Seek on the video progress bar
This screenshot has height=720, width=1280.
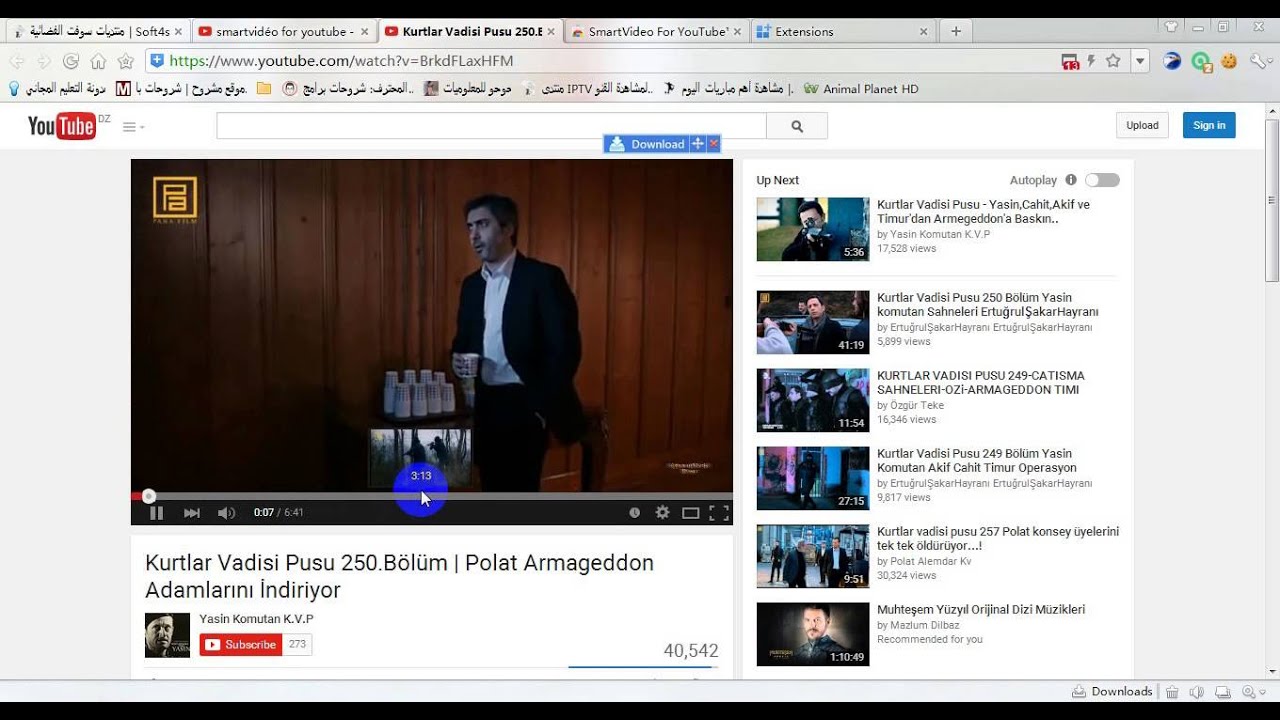click(x=432, y=496)
